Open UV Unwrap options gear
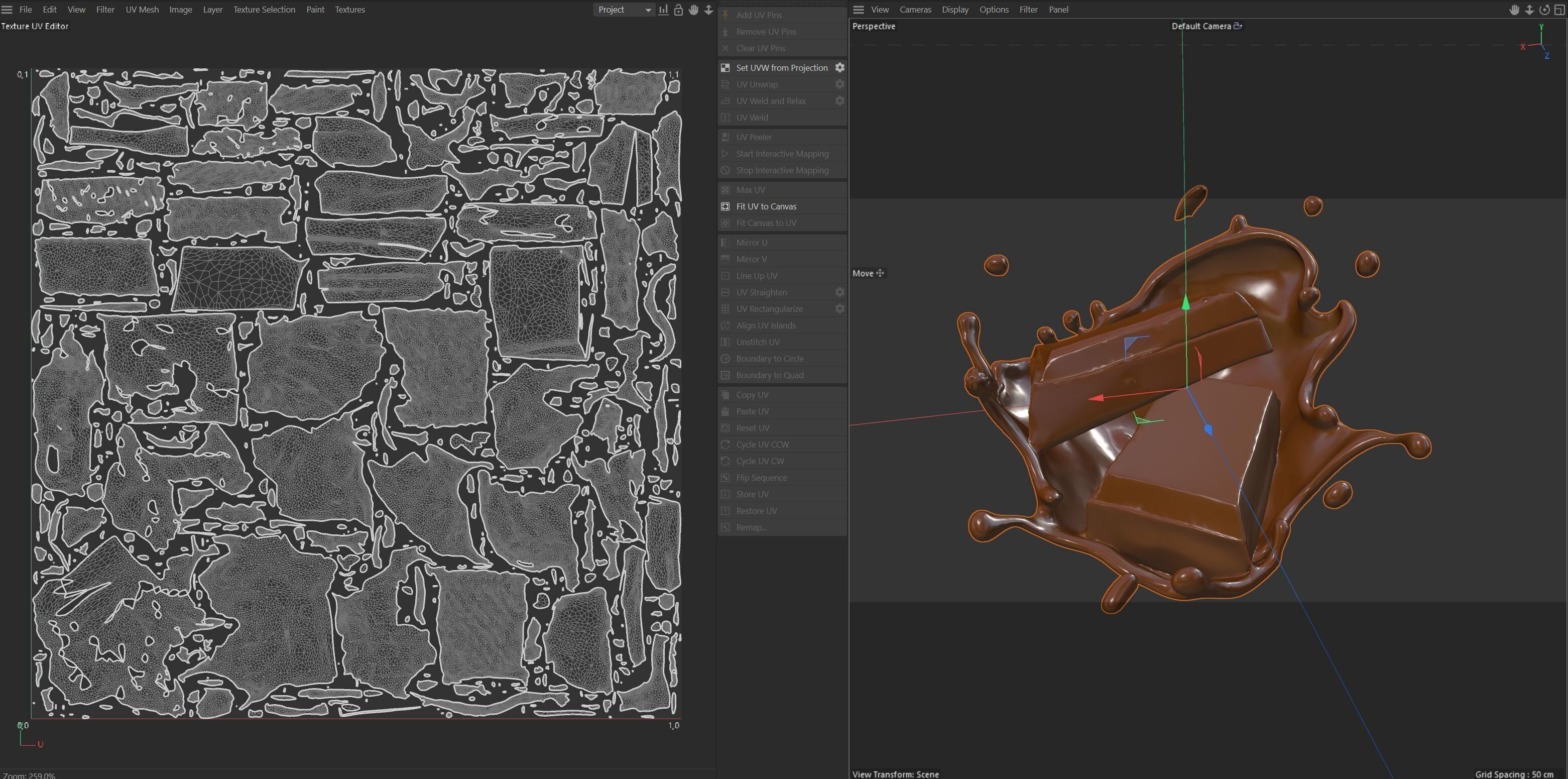The width and height of the screenshot is (1568, 779). pos(839,84)
